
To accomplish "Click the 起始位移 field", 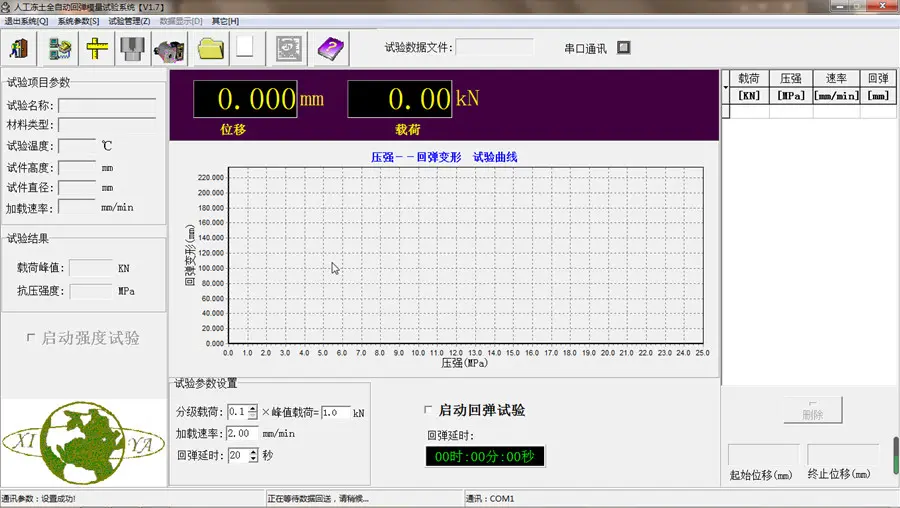I will [x=763, y=455].
